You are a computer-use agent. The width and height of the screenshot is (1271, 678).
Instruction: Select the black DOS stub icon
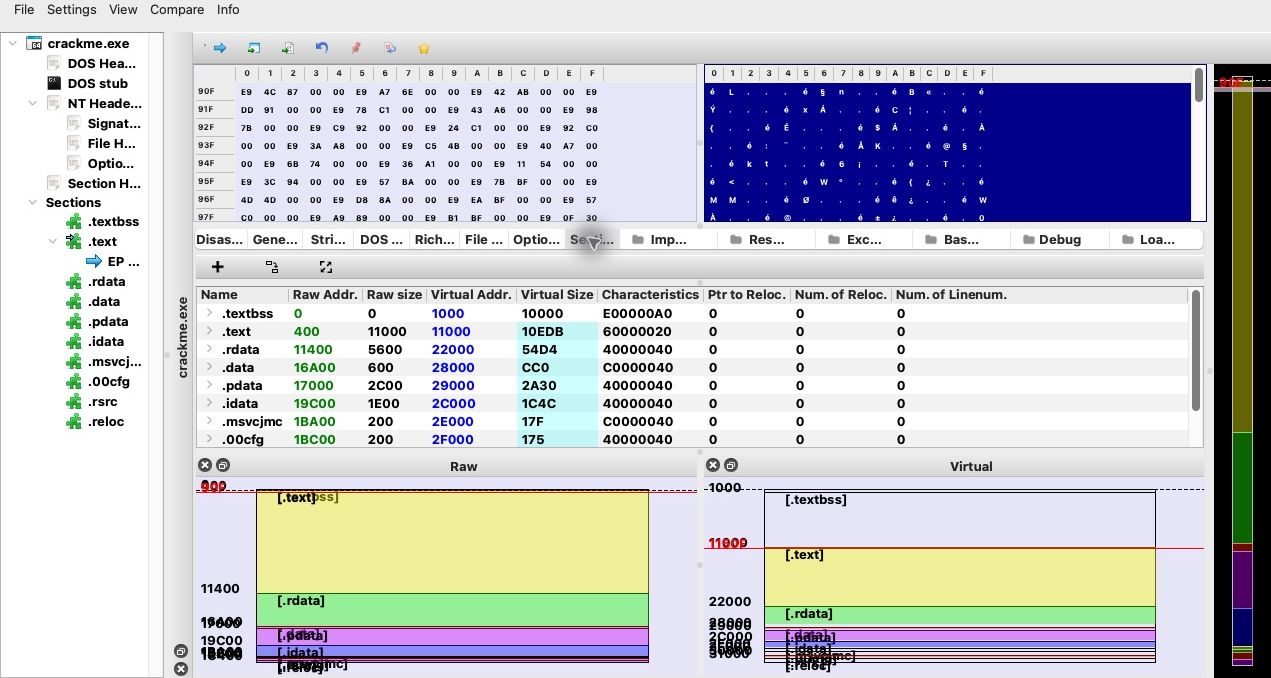[x=55, y=83]
